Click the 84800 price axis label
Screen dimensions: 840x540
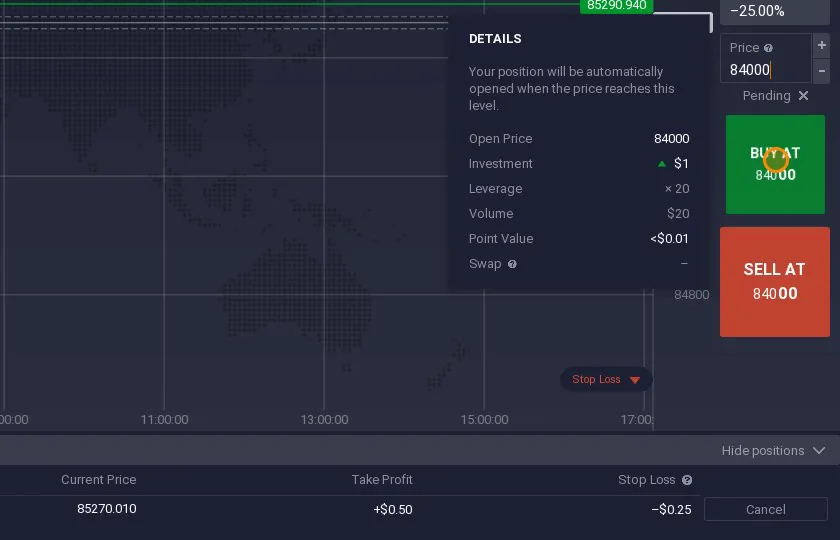692,295
